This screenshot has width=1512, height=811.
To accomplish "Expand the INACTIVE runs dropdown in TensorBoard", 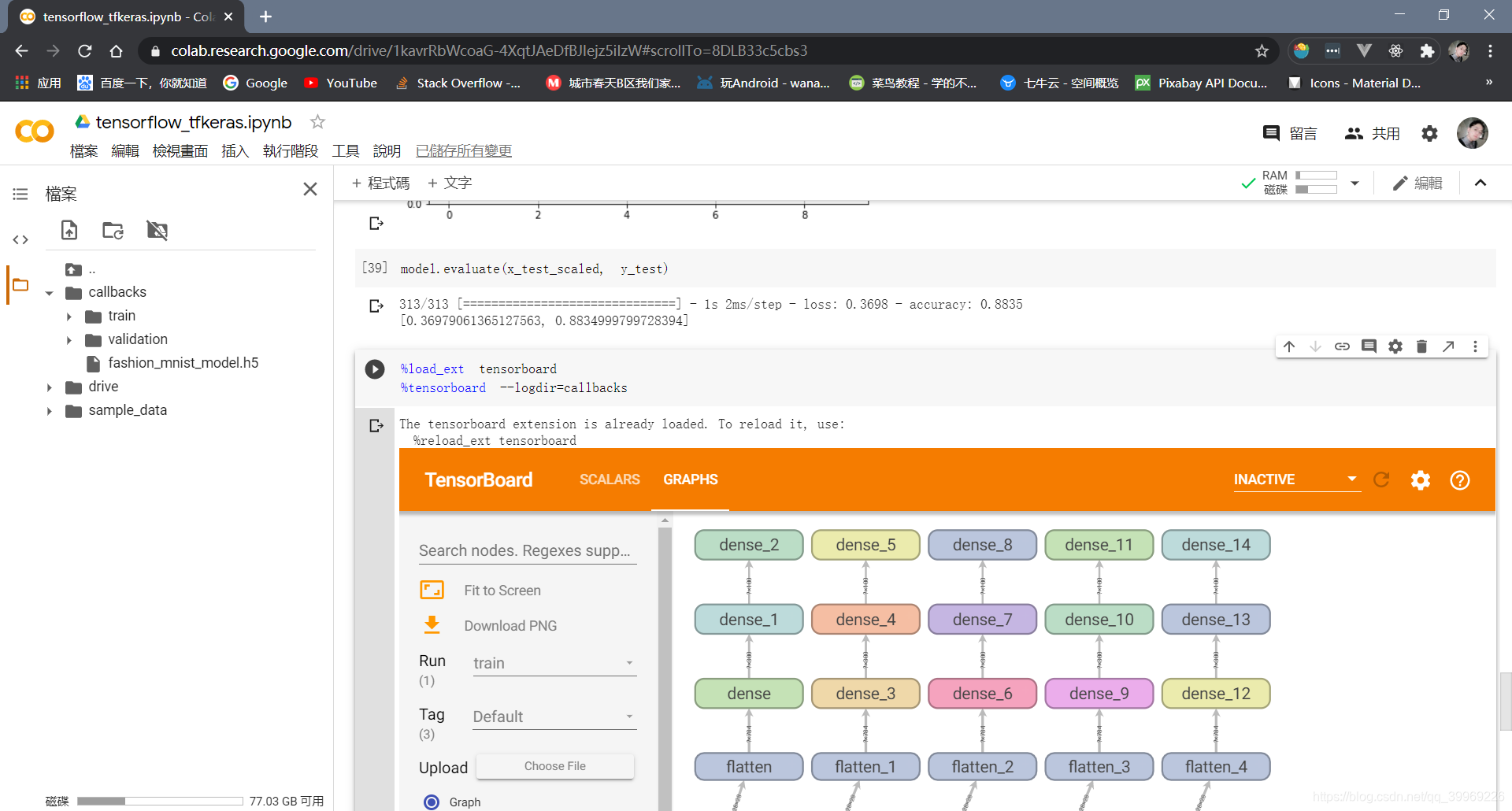I will click(x=1296, y=480).
